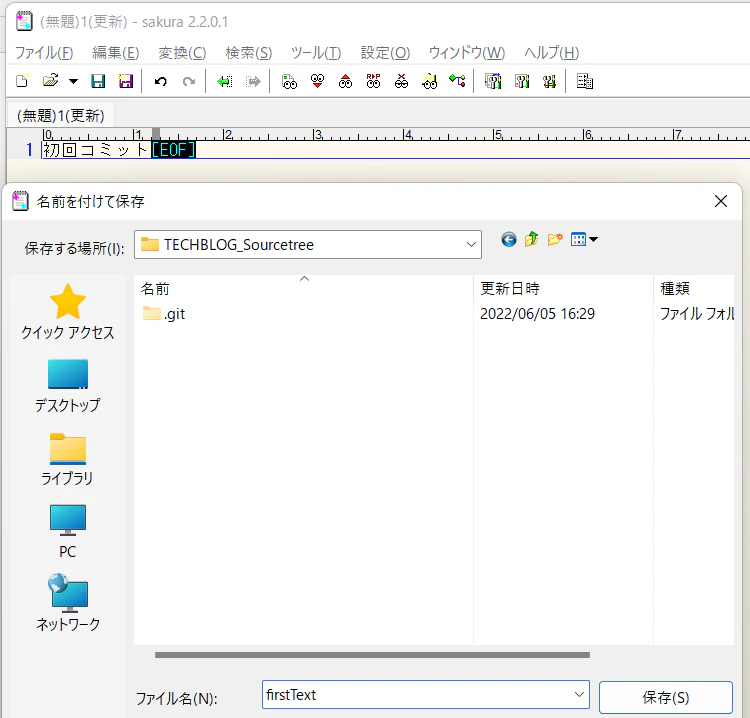Select the .git folder

point(164,314)
